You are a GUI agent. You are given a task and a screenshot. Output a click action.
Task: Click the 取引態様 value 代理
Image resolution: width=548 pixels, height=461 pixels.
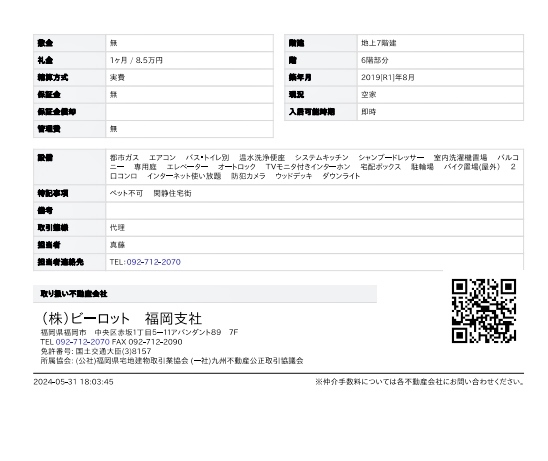point(117,228)
